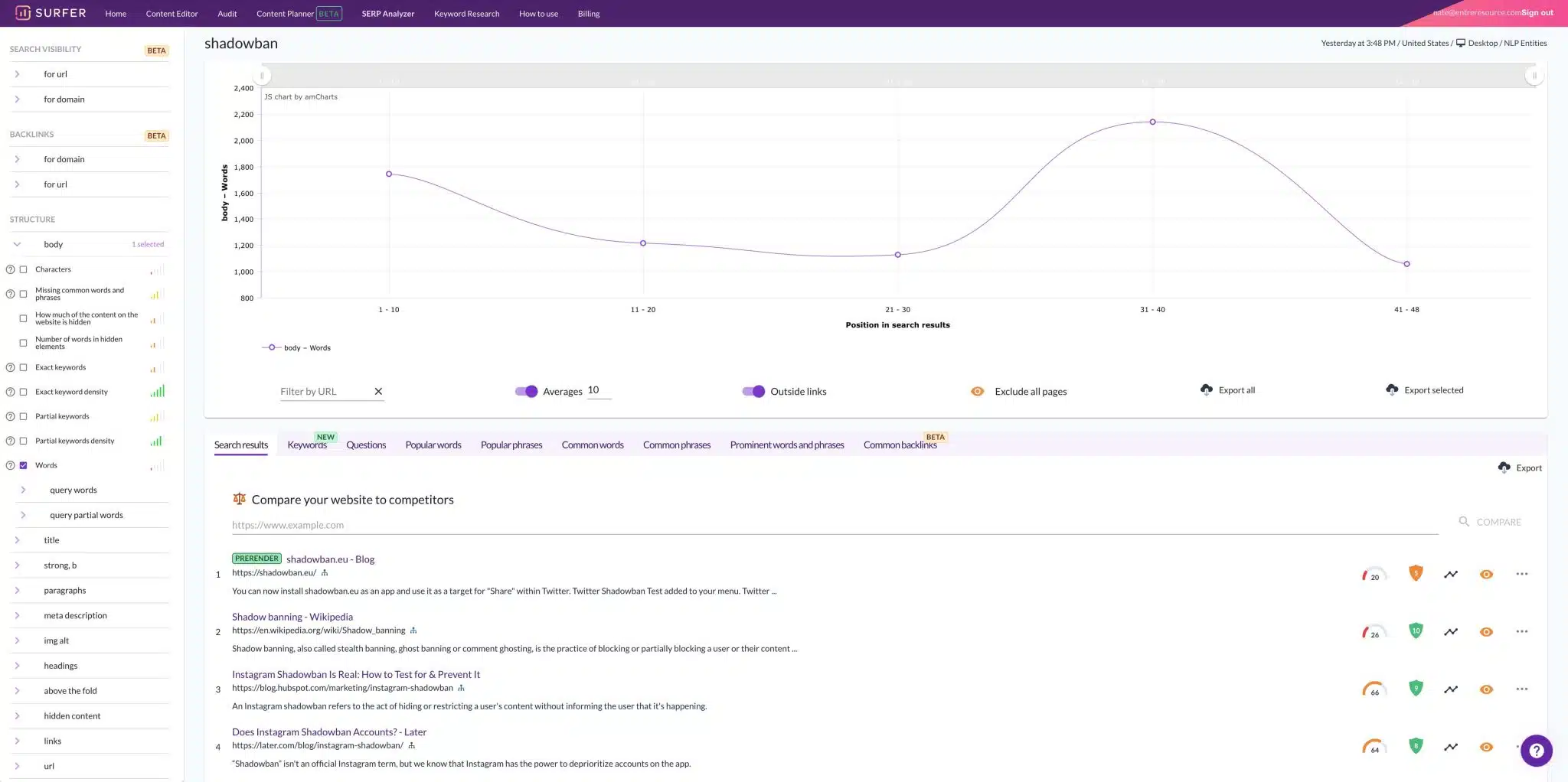Viewport: 1568px width, 782px height.
Task: Check the Partial keywords checkbox
Action: click(x=23, y=416)
